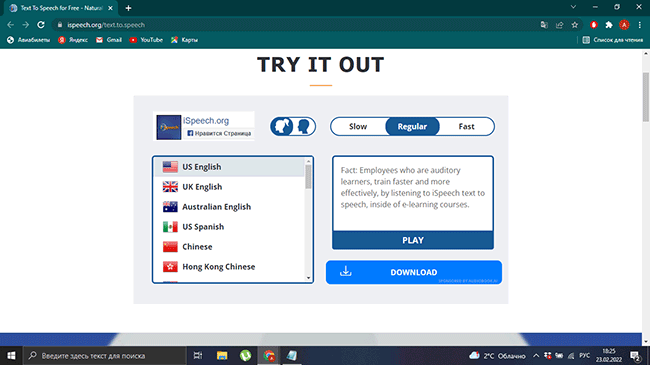Click the share page icon

click(x=559, y=25)
